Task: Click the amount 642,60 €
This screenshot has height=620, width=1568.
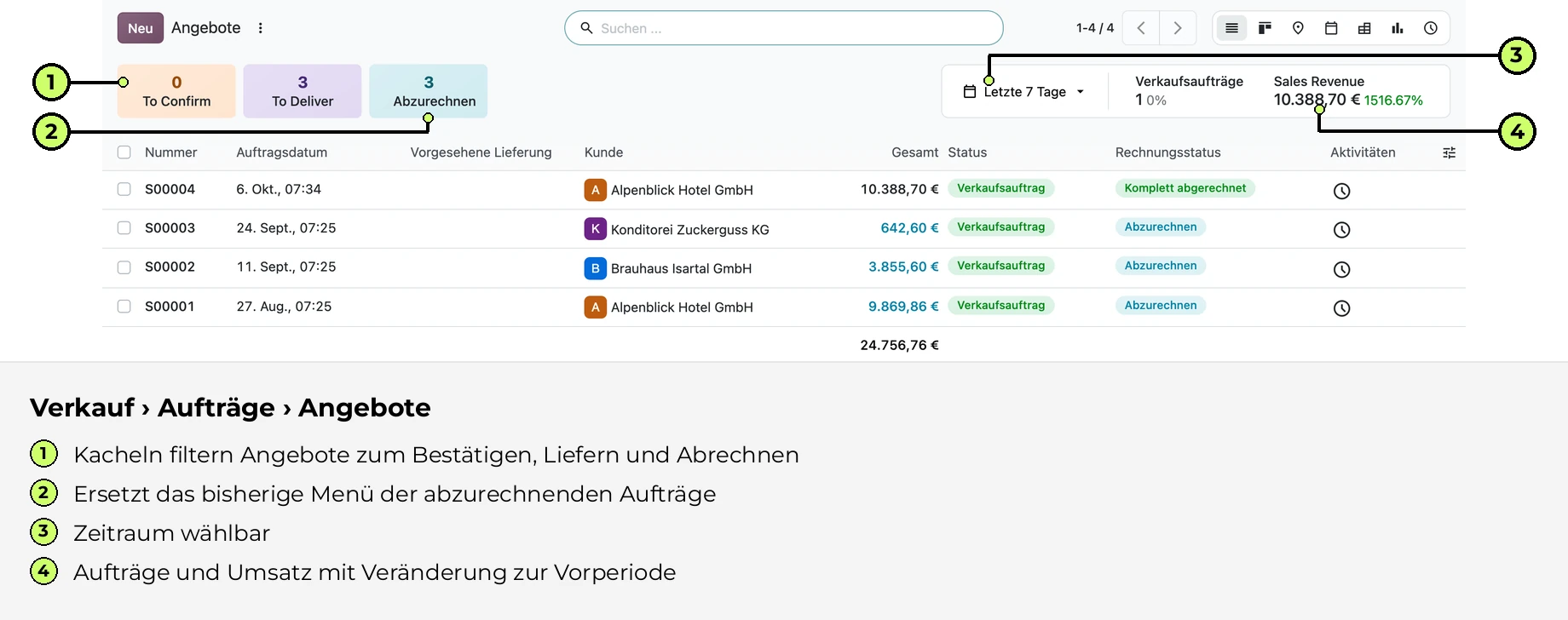Action: tap(909, 228)
